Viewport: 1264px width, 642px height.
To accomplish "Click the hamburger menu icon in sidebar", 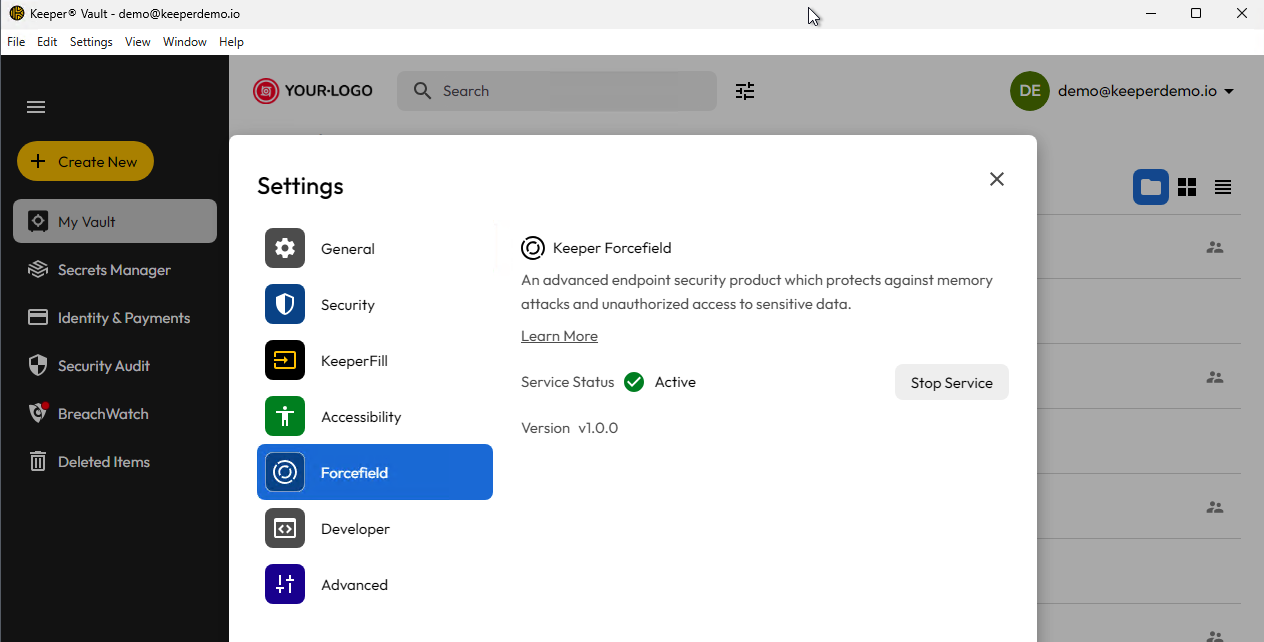I will click(x=36, y=107).
